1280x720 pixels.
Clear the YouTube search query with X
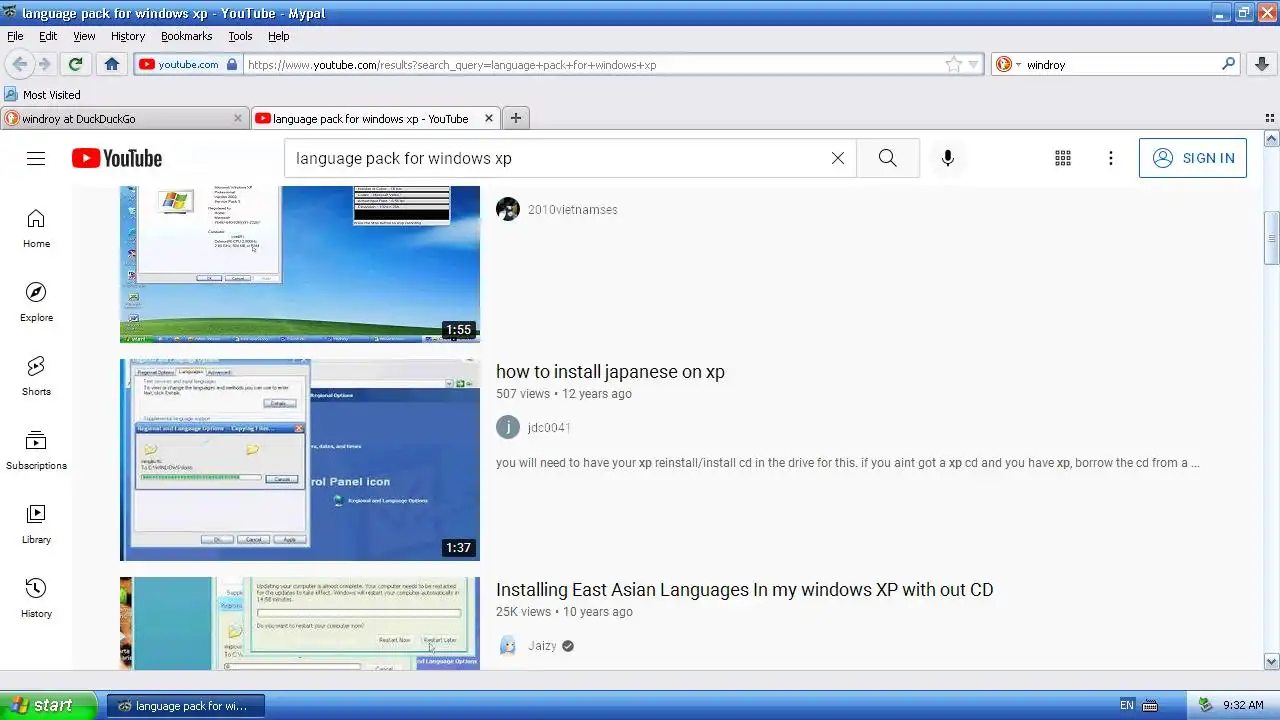838,158
